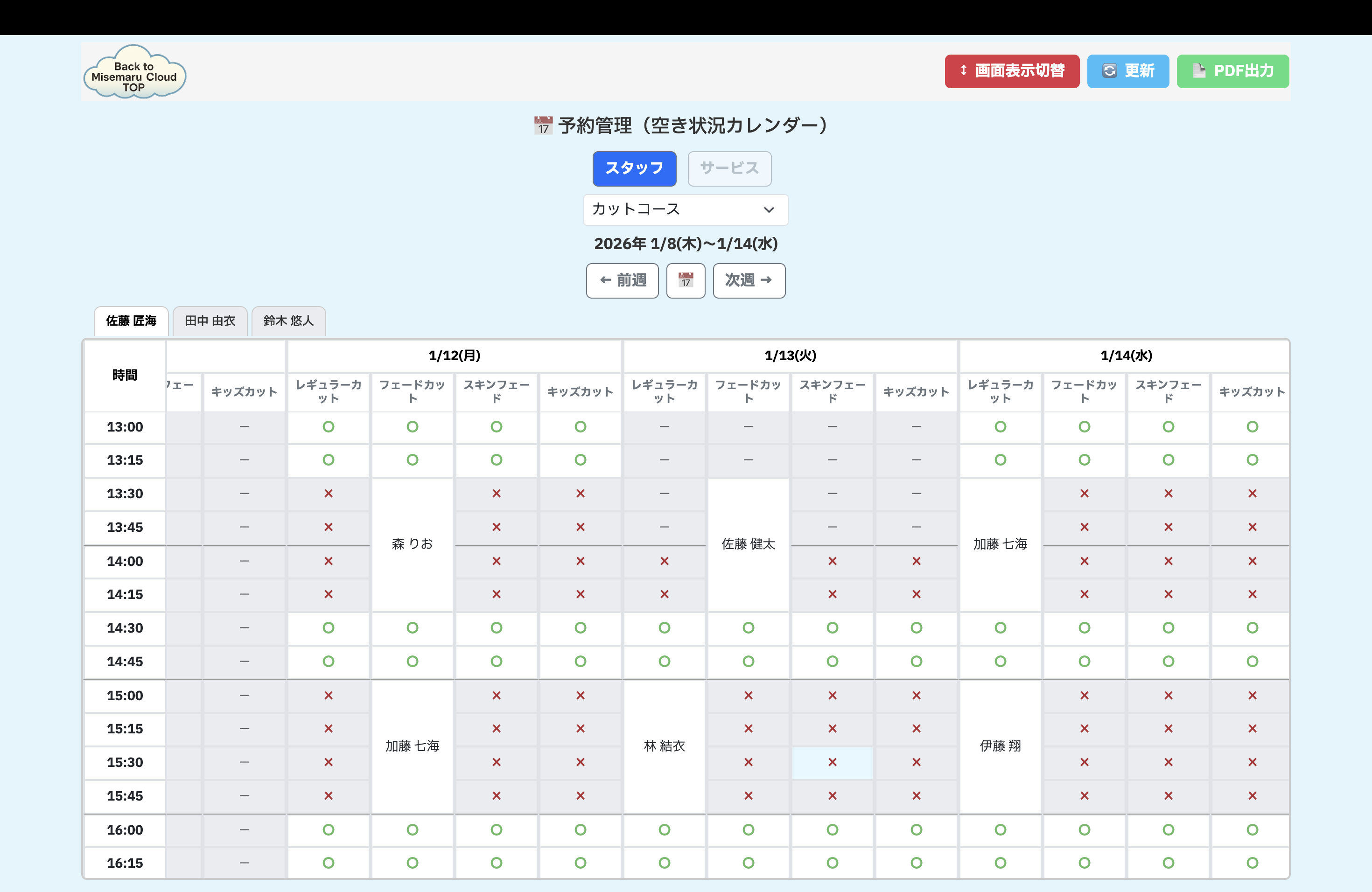Go to previous week via 前週 button
This screenshot has height=892, width=1372.
(x=622, y=281)
